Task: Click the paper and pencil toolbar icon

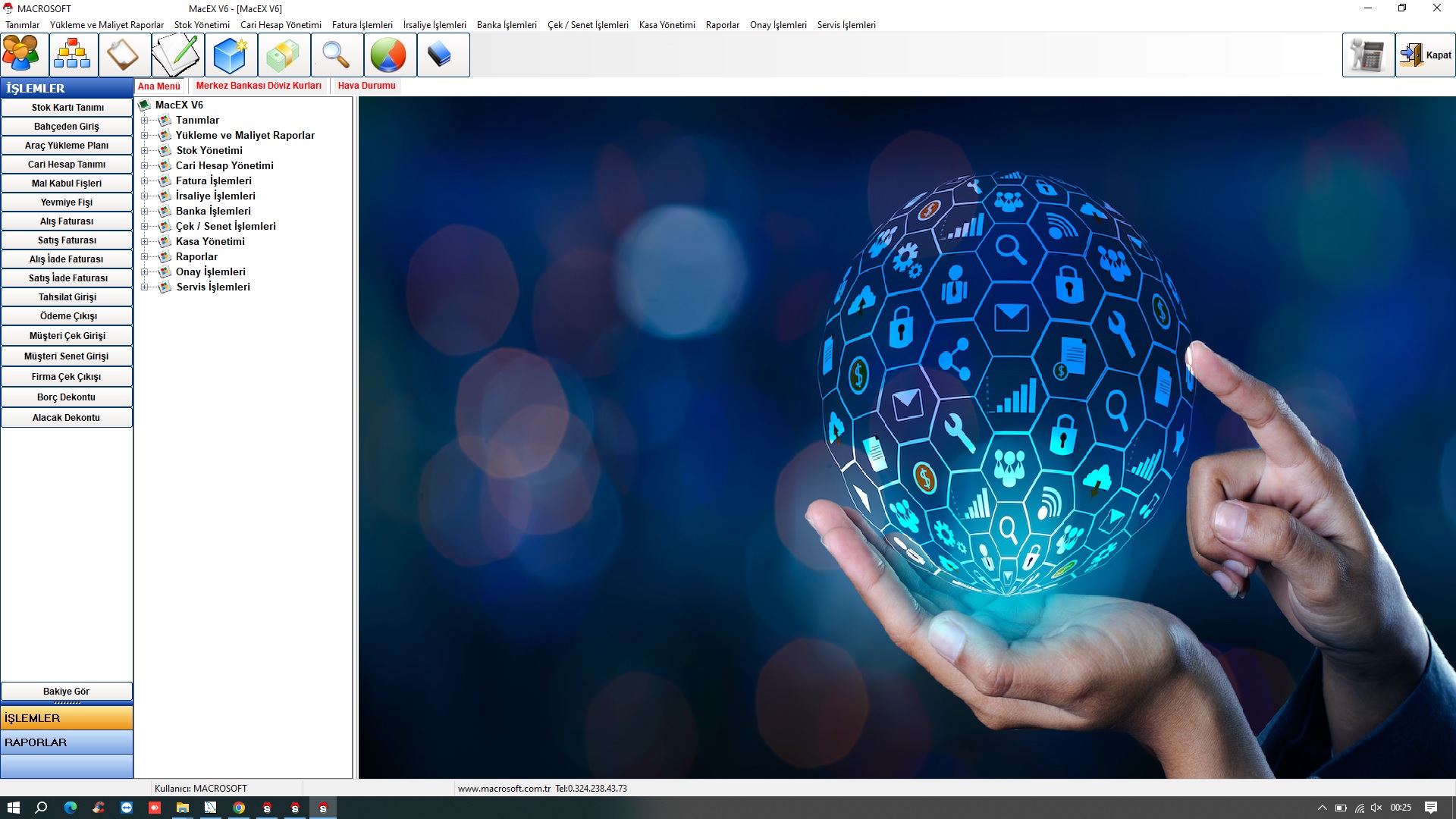Action: pyautogui.click(x=176, y=55)
